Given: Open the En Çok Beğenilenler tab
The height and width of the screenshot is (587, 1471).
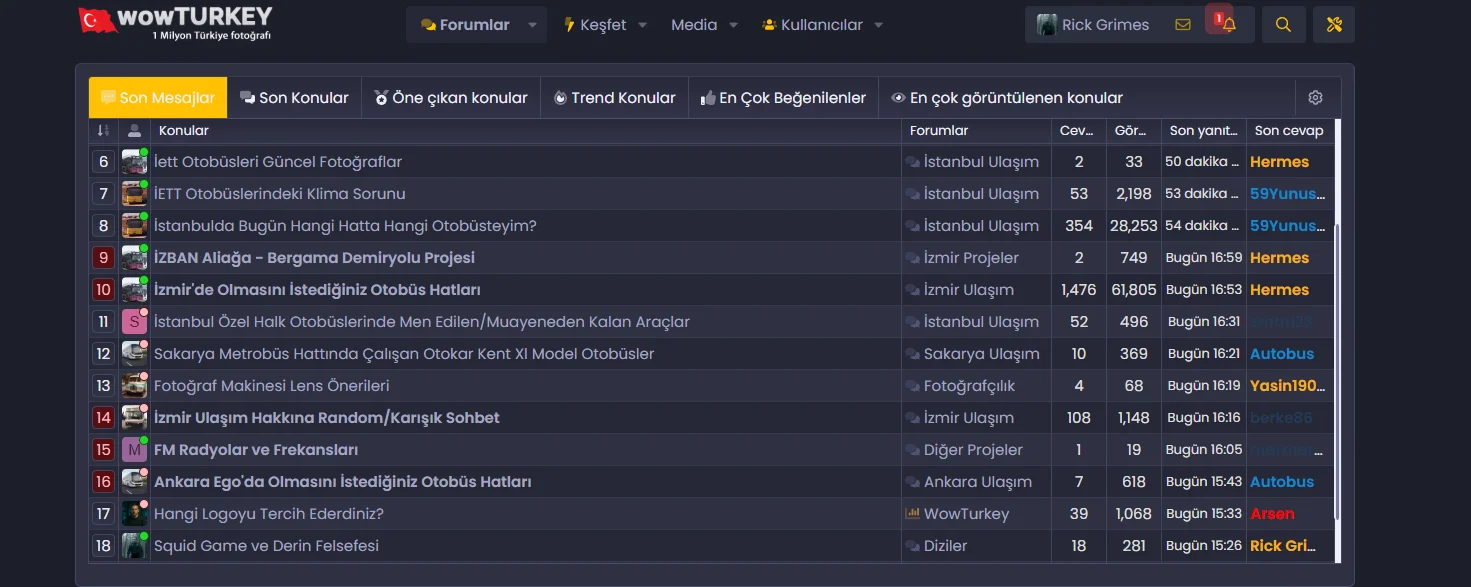Looking at the screenshot, I should pyautogui.click(x=785, y=97).
